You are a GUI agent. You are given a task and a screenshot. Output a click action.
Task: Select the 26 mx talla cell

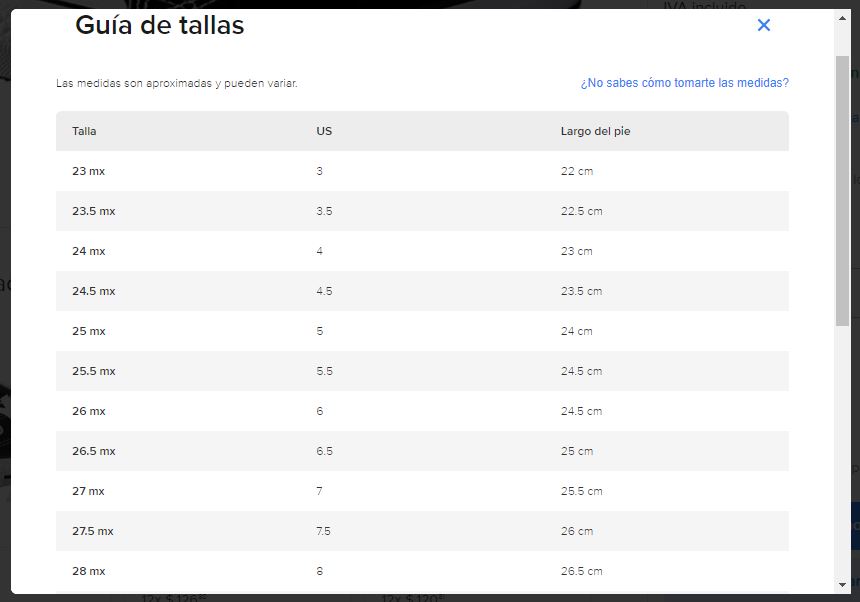[88, 411]
